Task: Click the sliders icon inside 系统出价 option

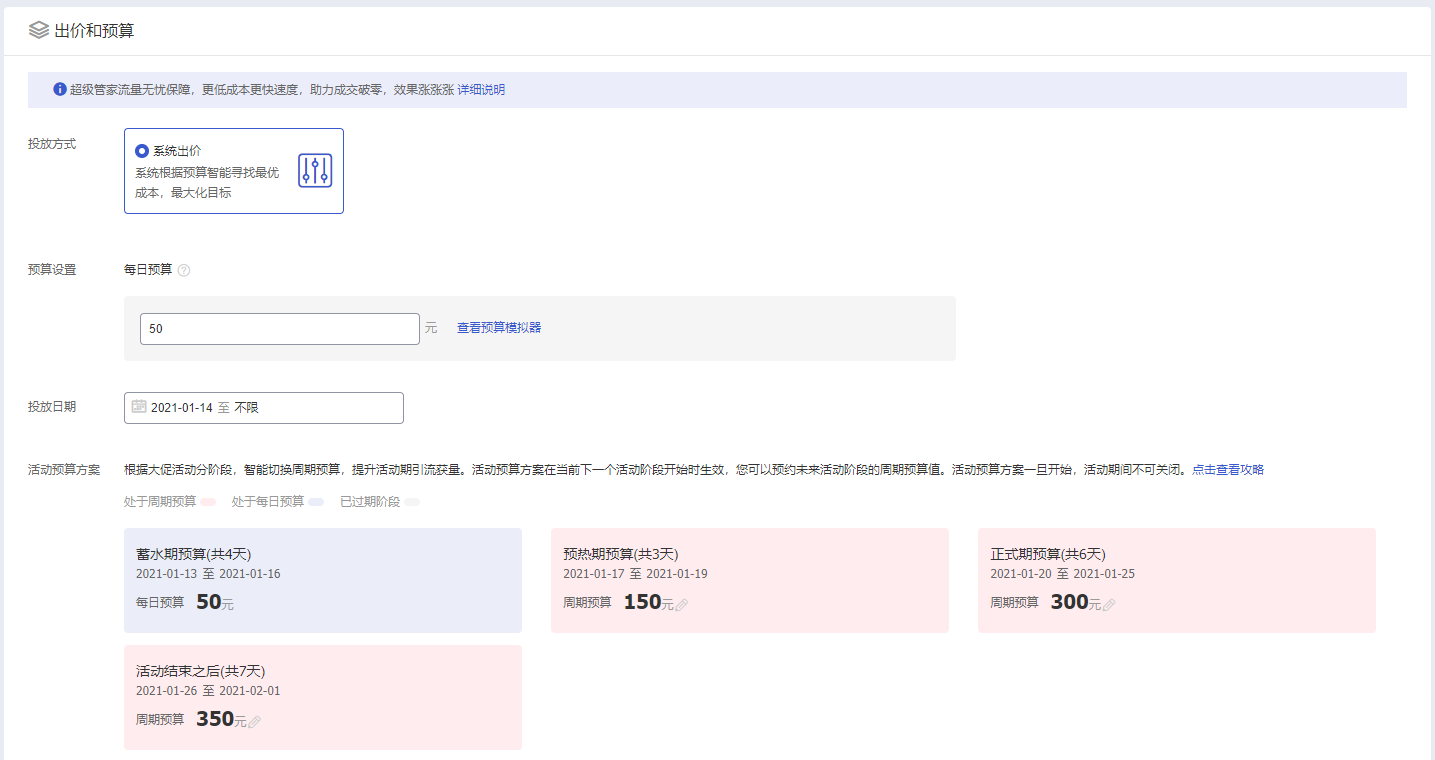Action: click(314, 170)
